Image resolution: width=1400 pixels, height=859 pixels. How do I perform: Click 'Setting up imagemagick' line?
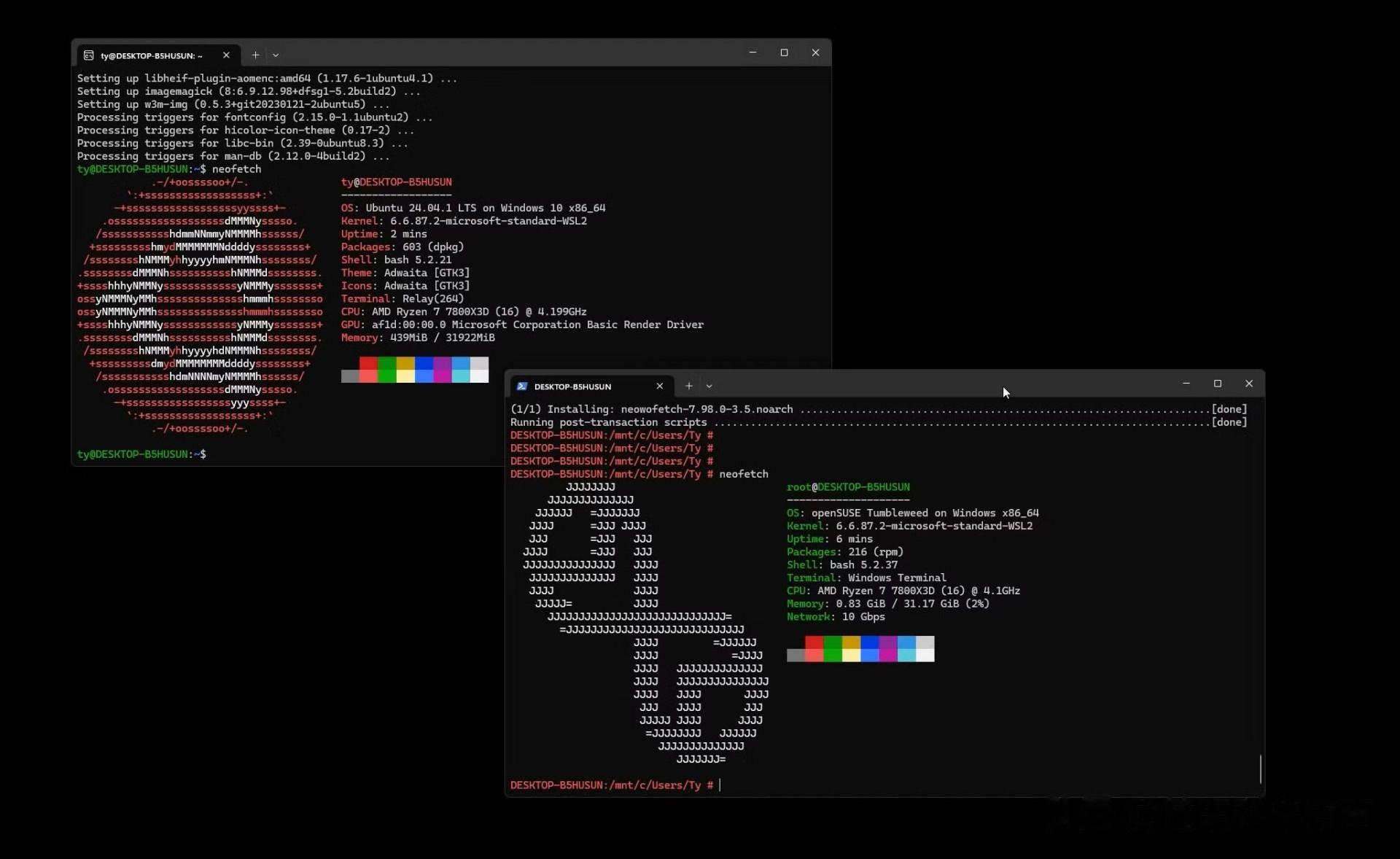pos(249,91)
